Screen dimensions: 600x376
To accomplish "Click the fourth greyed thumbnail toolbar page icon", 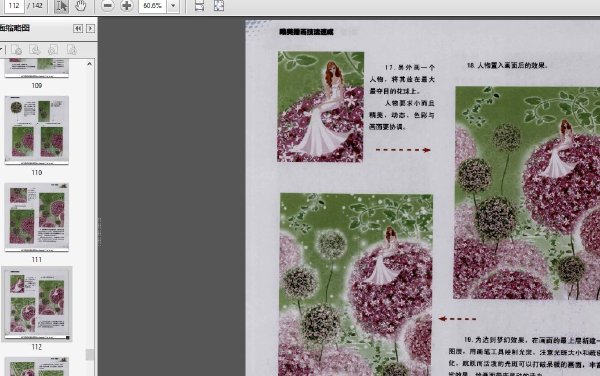I will point(72,50).
